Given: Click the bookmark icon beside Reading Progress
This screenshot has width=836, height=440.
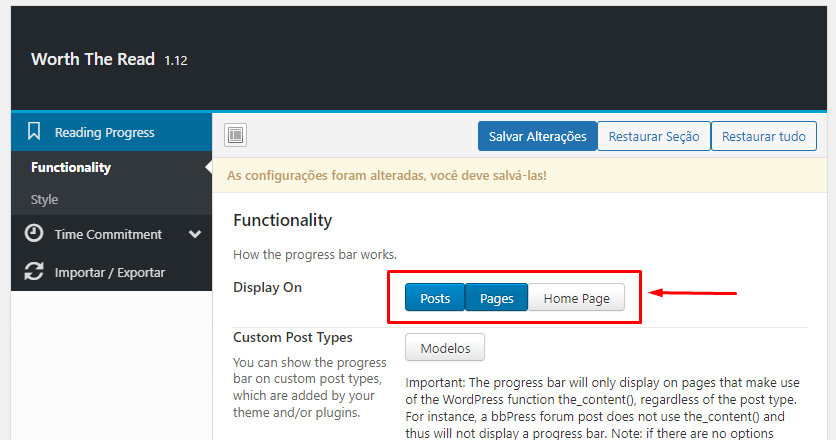Looking at the screenshot, I should point(34,132).
